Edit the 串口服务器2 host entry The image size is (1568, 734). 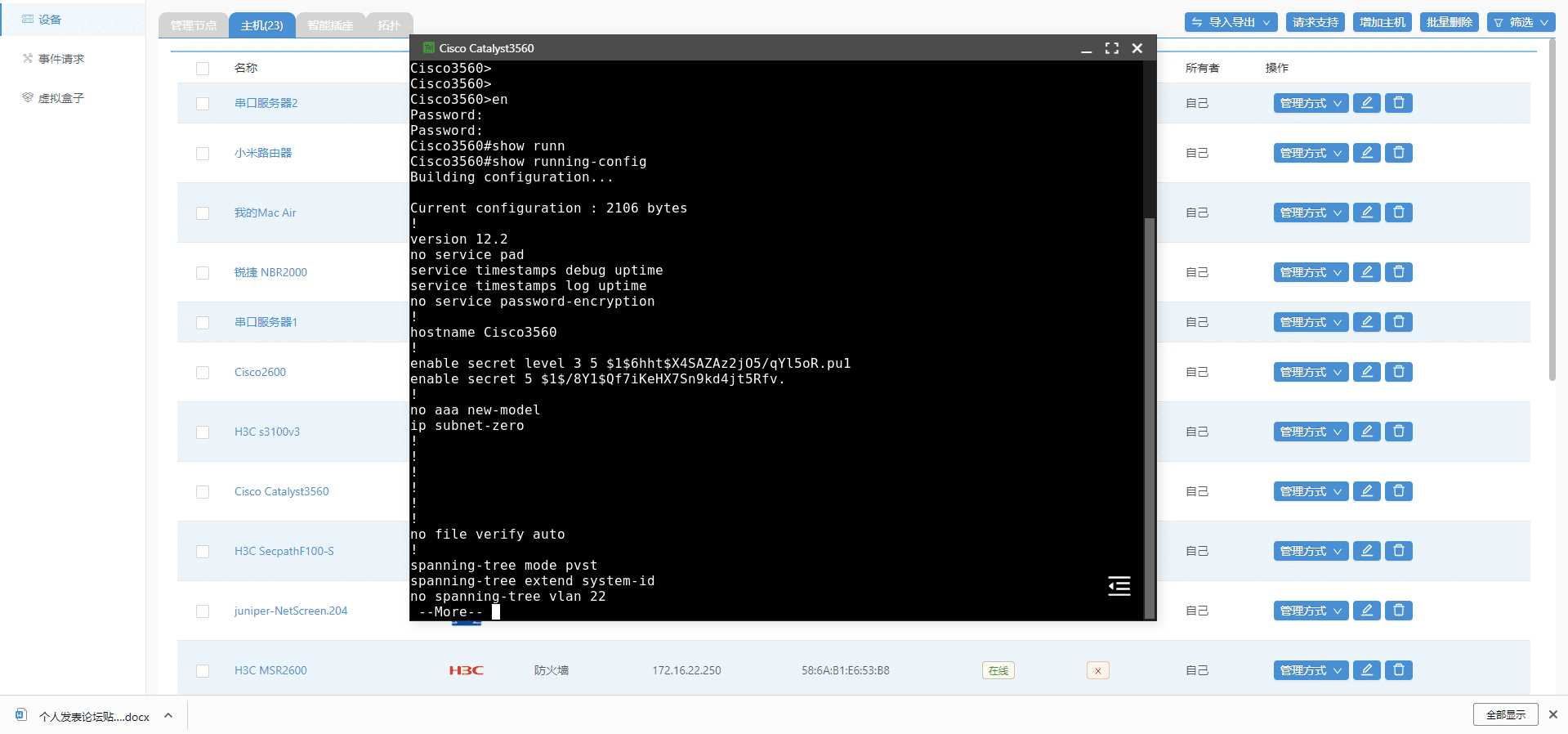pos(1366,103)
